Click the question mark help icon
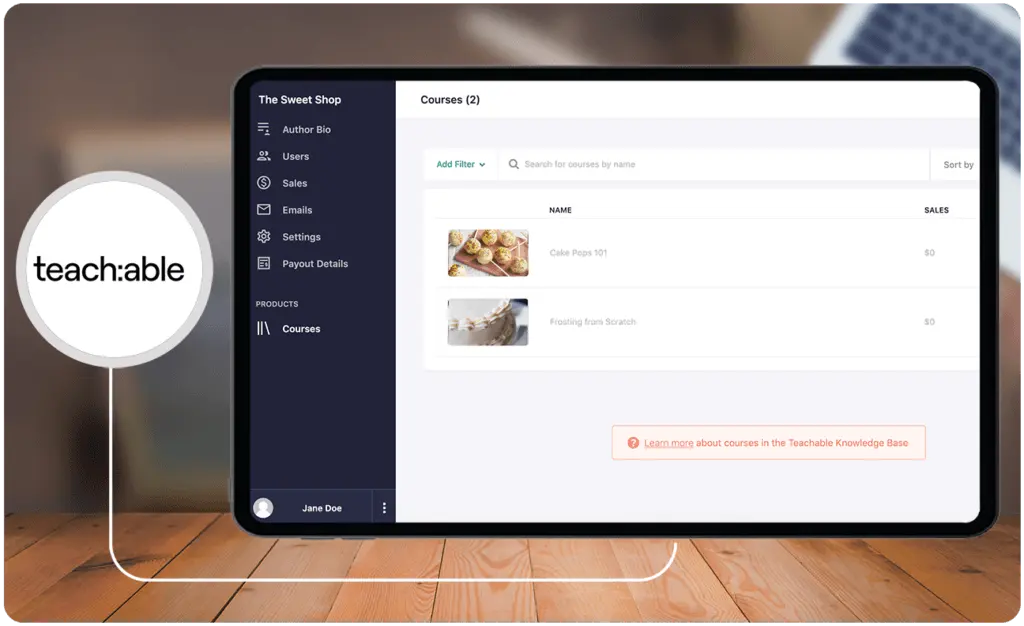1024x626 pixels. (633, 443)
